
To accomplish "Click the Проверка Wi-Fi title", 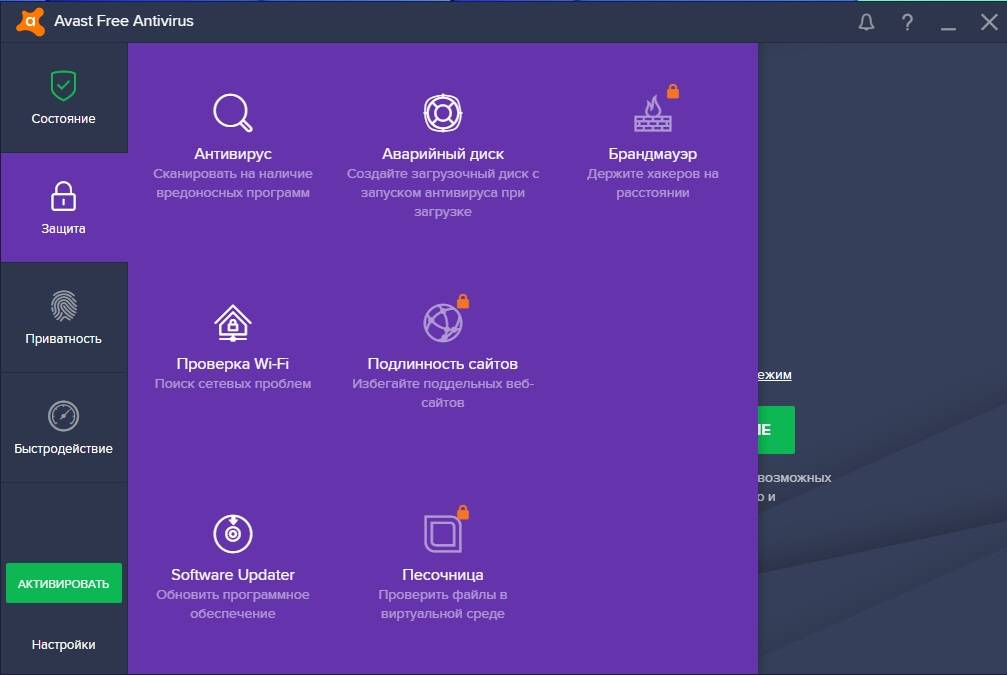I will [232, 364].
